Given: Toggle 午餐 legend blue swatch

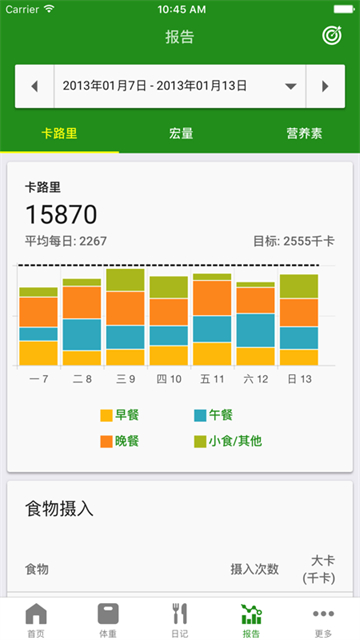Looking at the screenshot, I should click(x=200, y=416).
